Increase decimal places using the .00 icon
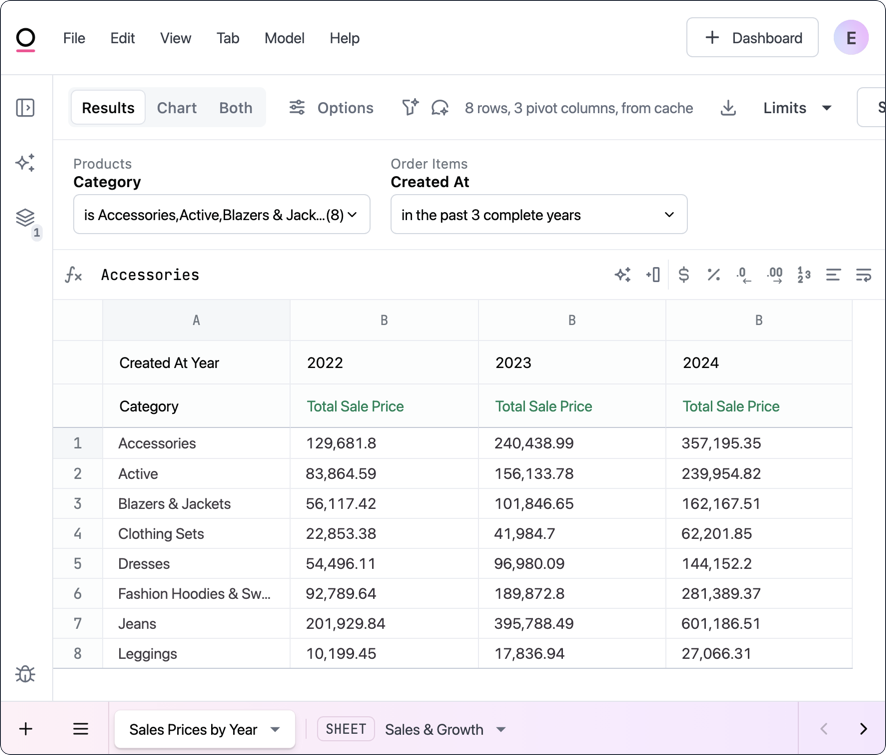Viewport: 886px width, 755px height. pyautogui.click(x=774, y=274)
